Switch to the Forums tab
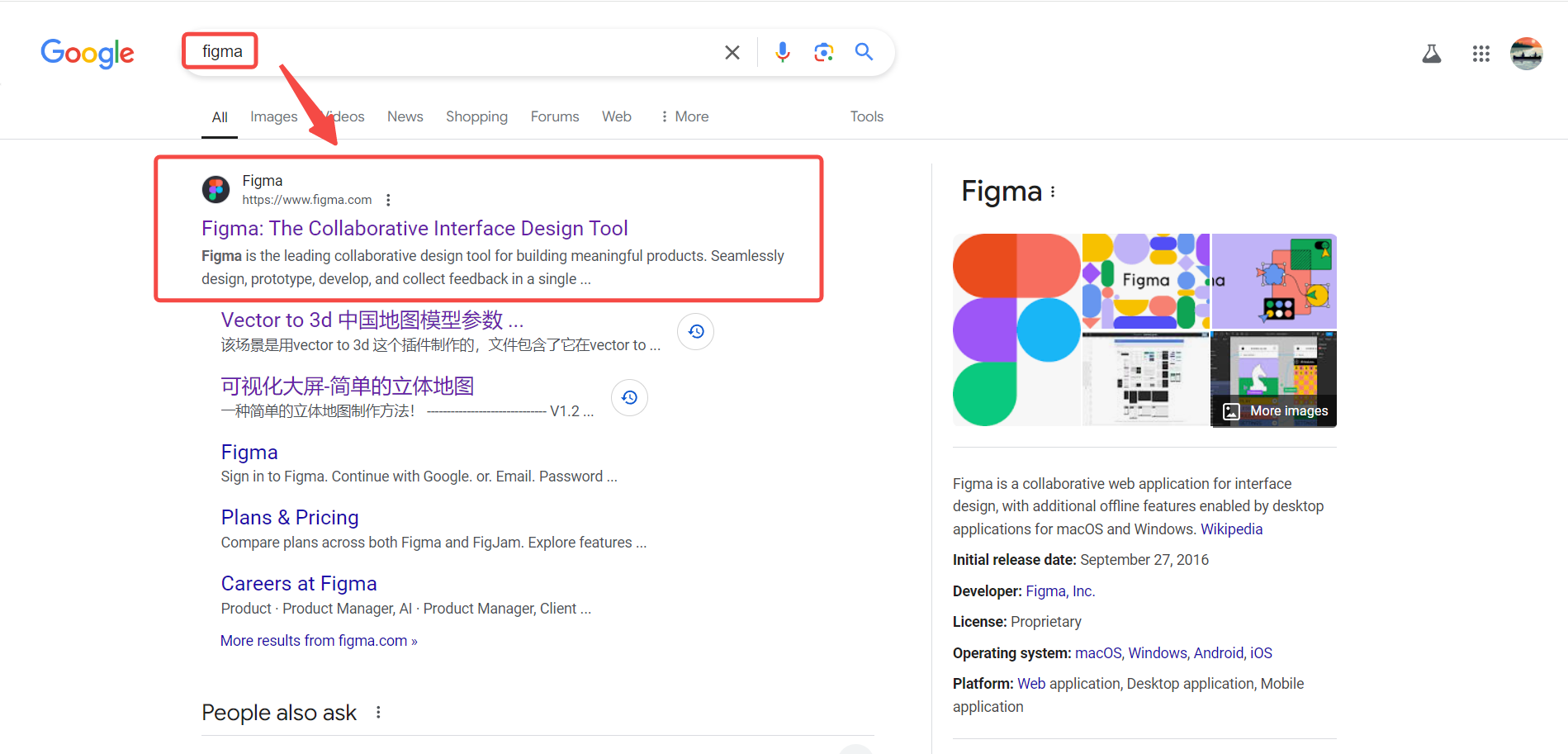Image resolution: width=1568 pixels, height=754 pixels. 555,116
